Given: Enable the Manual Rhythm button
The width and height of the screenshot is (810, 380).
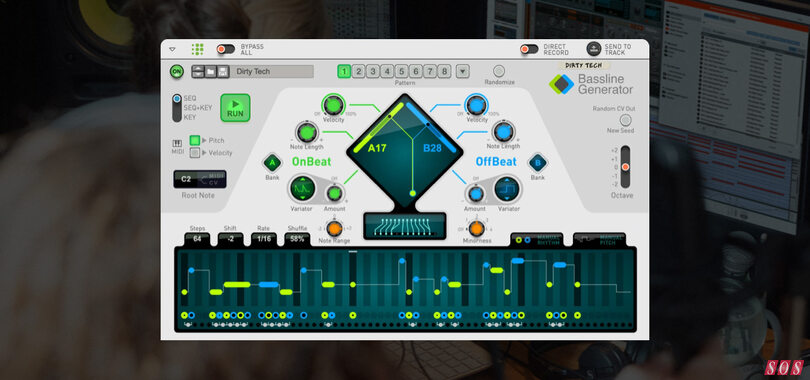Looking at the screenshot, I should tap(537, 240).
